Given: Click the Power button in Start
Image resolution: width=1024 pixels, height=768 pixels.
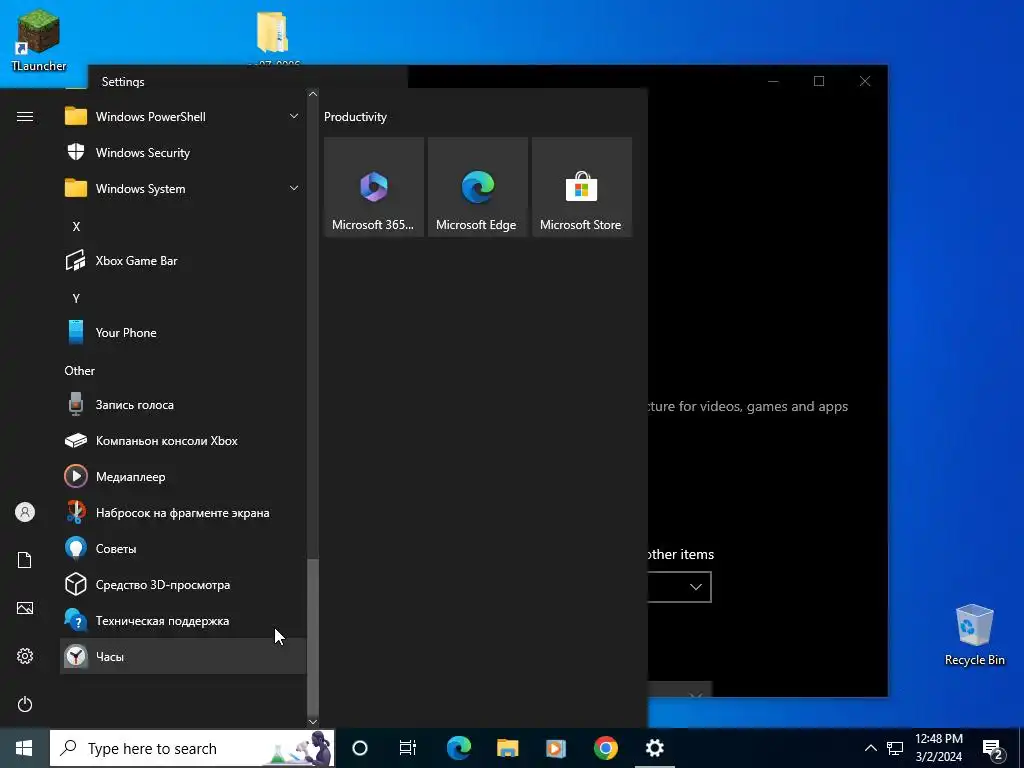Looking at the screenshot, I should tap(25, 704).
